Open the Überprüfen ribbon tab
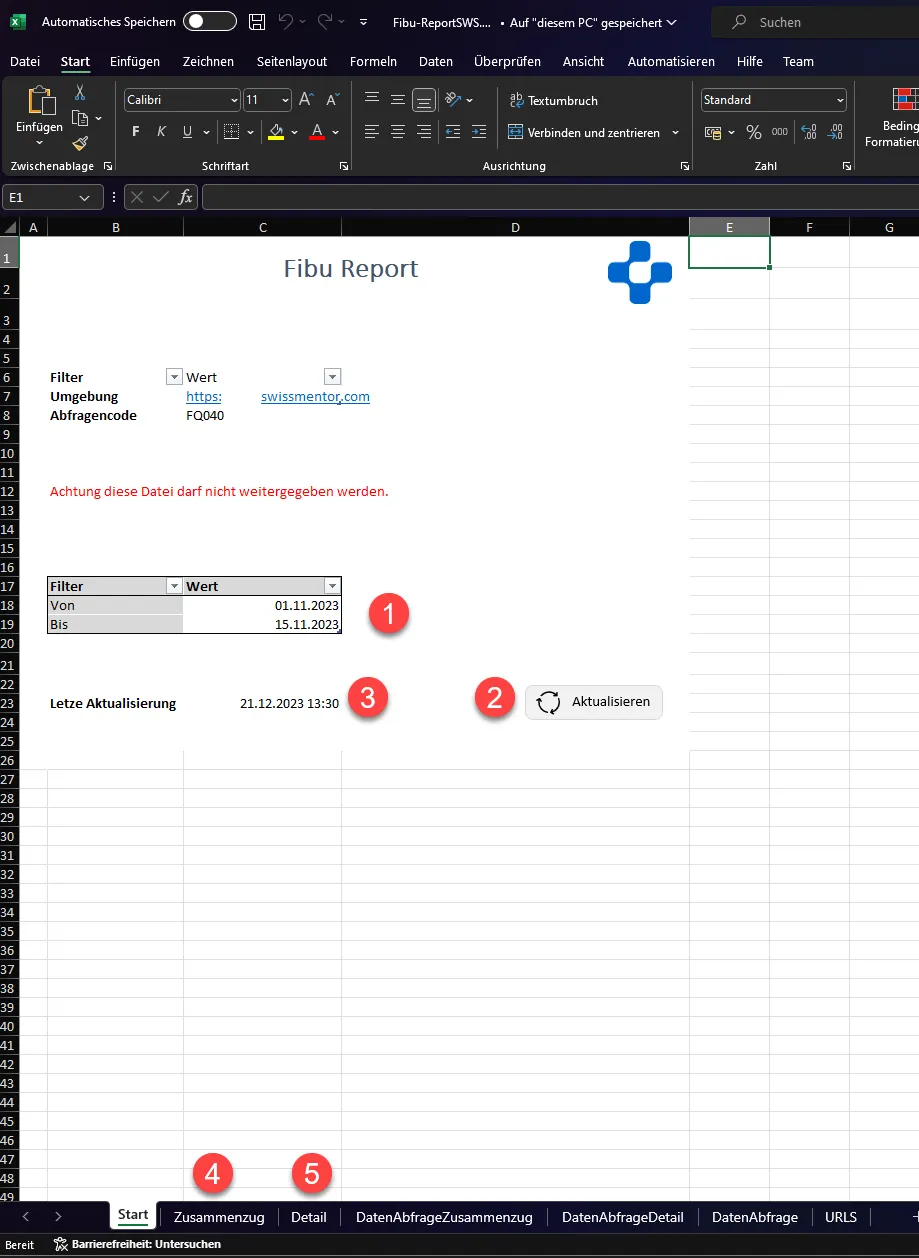Image resolution: width=919 pixels, height=1258 pixels. click(x=507, y=62)
